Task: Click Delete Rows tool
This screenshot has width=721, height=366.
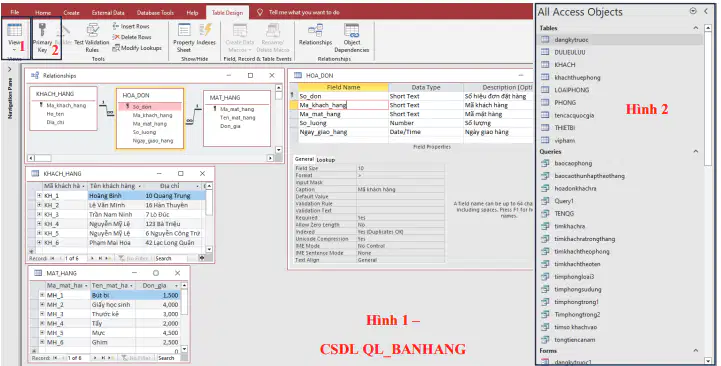Action: (132, 37)
